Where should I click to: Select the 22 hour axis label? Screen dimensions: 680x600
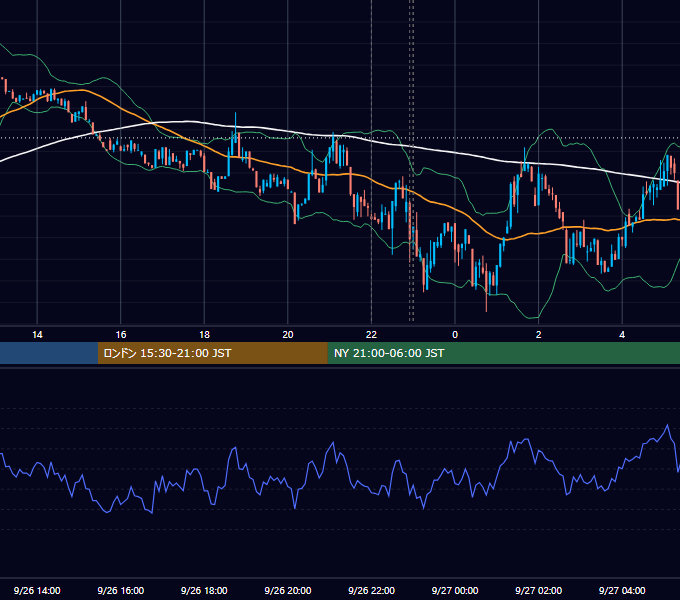pos(371,335)
